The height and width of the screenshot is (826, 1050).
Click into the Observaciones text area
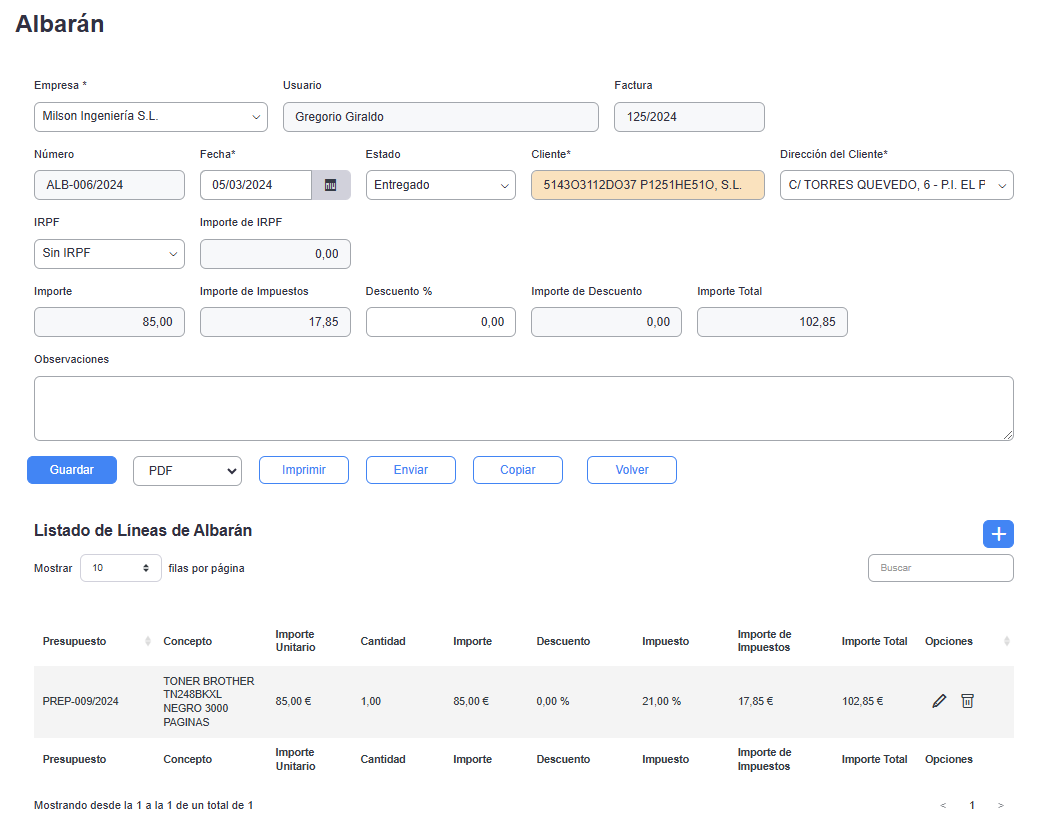(x=523, y=408)
